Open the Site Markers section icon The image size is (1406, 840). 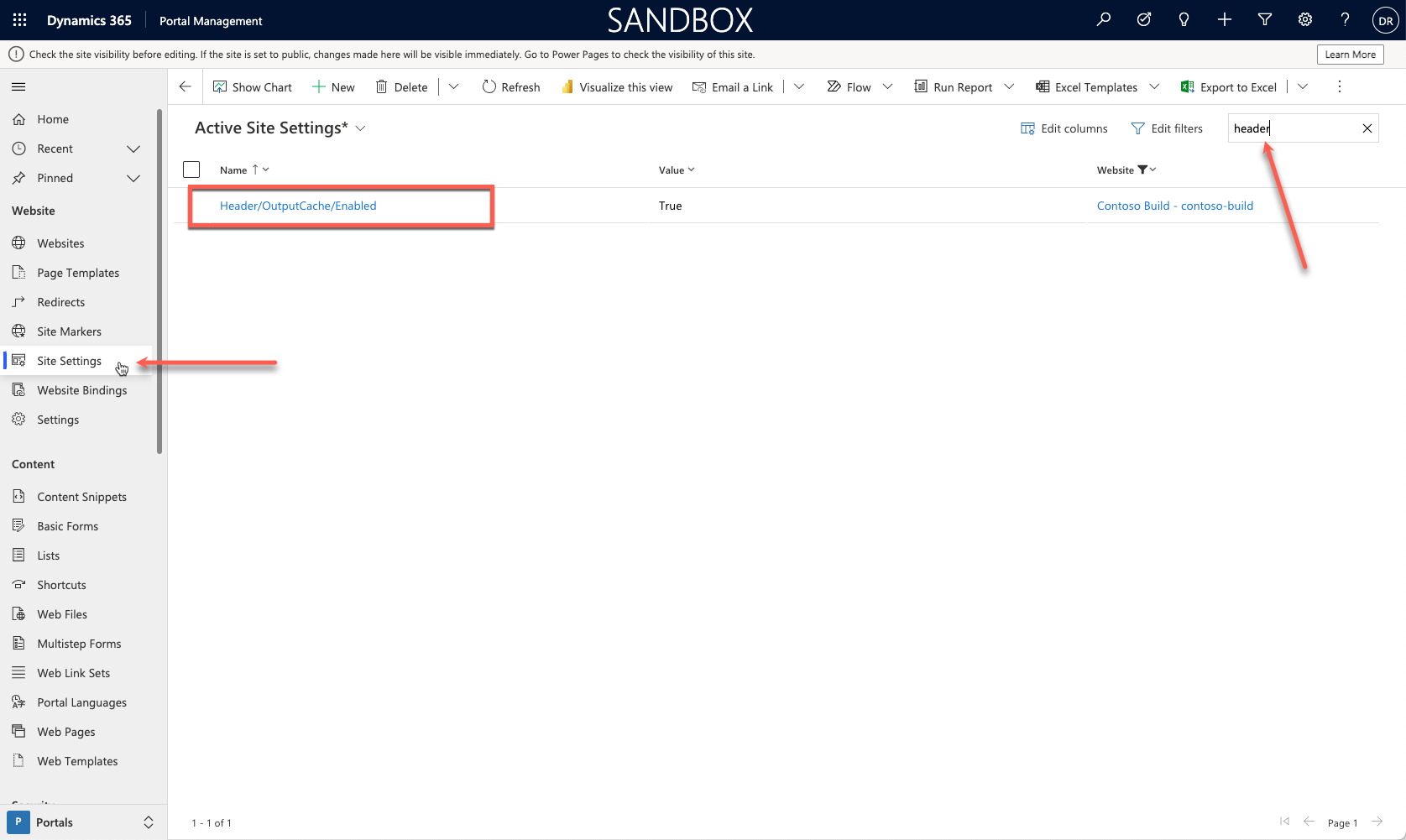18,331
